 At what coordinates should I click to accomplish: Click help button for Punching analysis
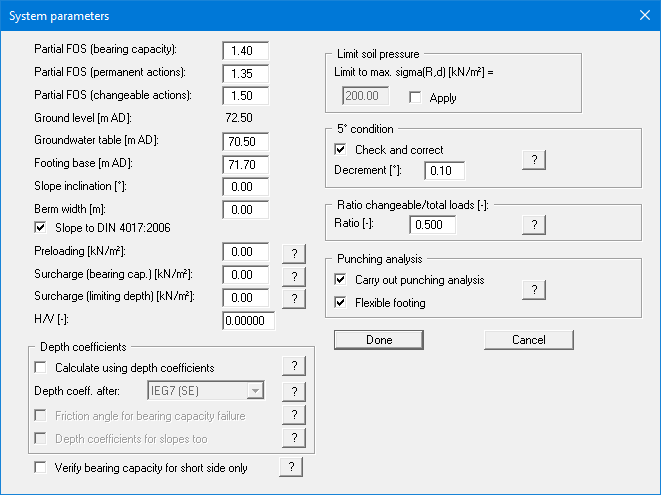(x=535, y=290)
